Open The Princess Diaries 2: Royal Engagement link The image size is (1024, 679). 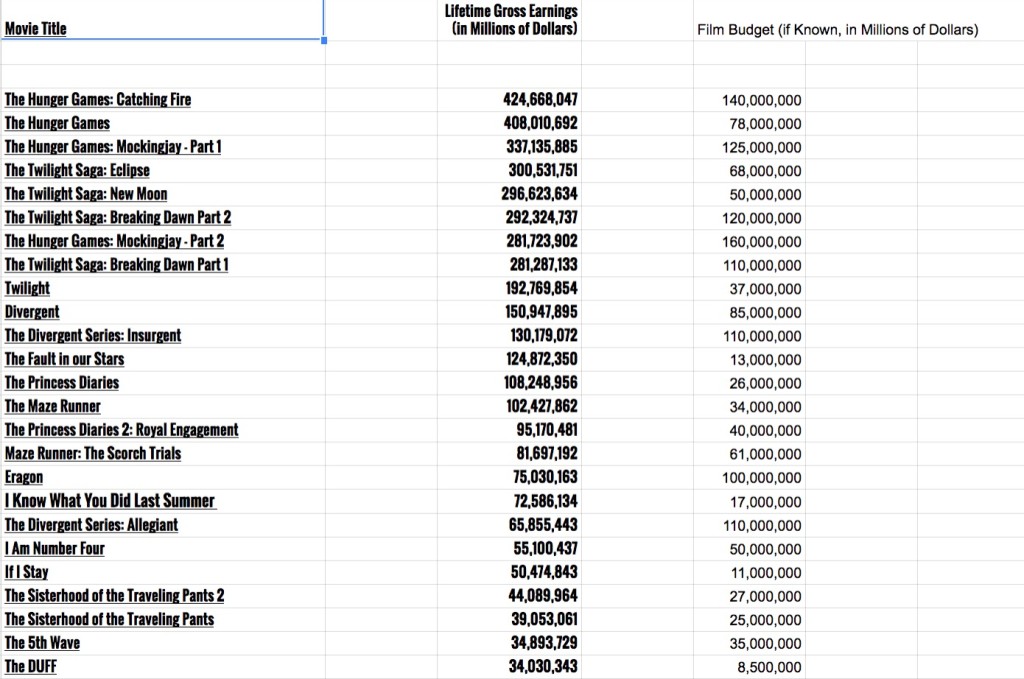(121, 429)
